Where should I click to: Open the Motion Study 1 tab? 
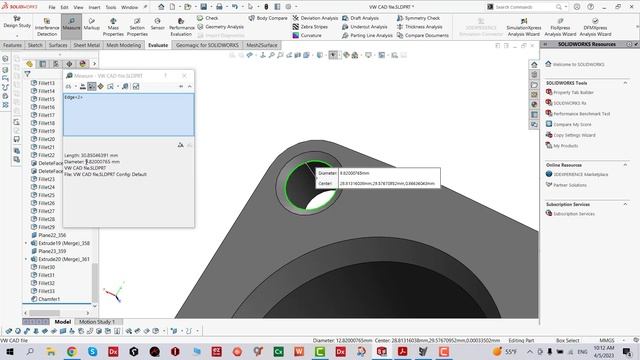(97, 322)
